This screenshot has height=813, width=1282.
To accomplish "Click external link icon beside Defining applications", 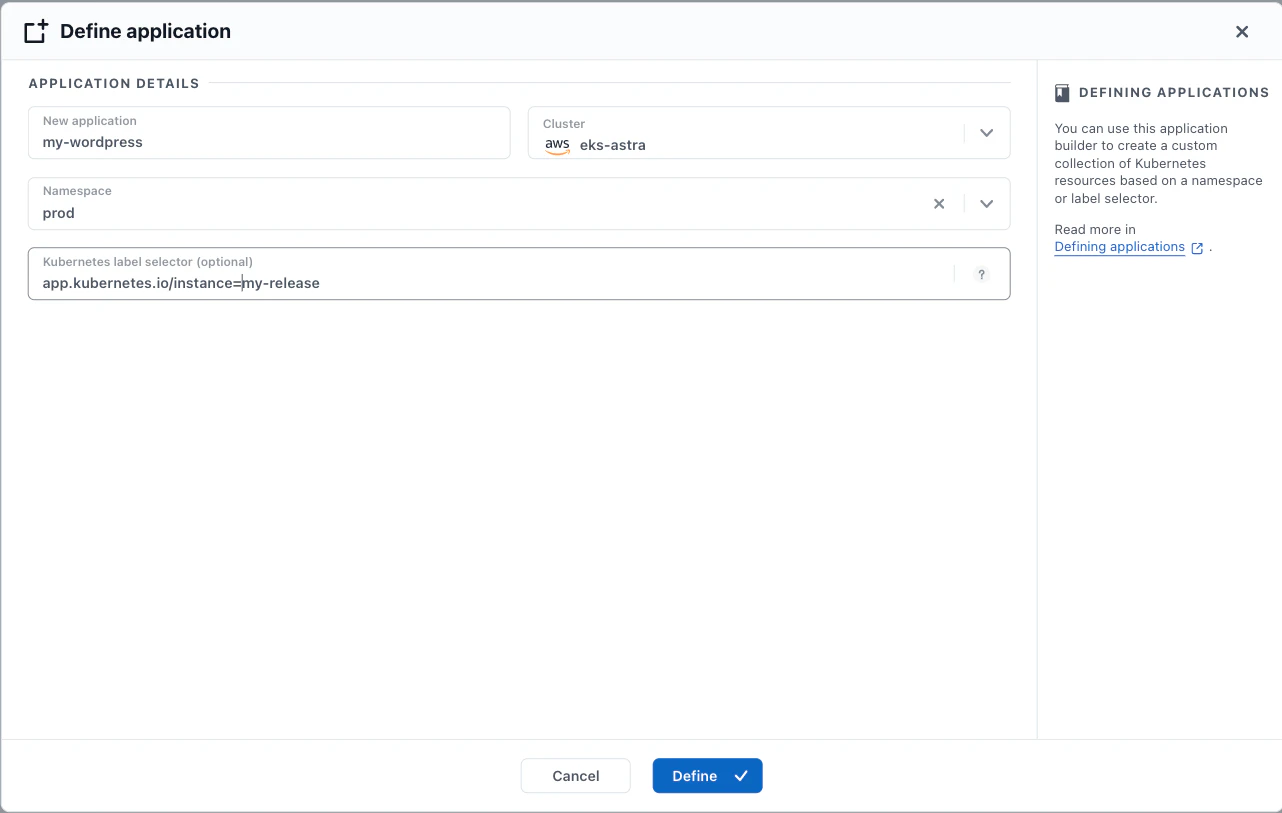I will click(x=1197, y=248).
